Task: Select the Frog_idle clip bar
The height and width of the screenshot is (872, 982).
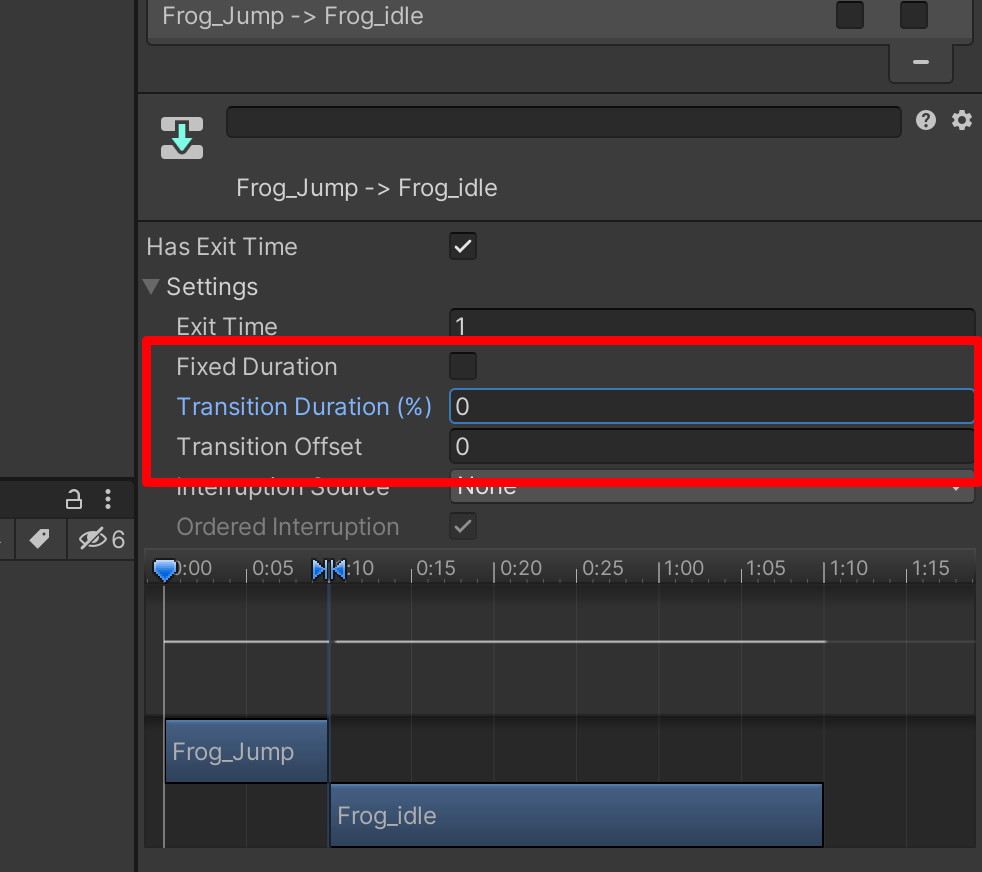Action: 576,815
